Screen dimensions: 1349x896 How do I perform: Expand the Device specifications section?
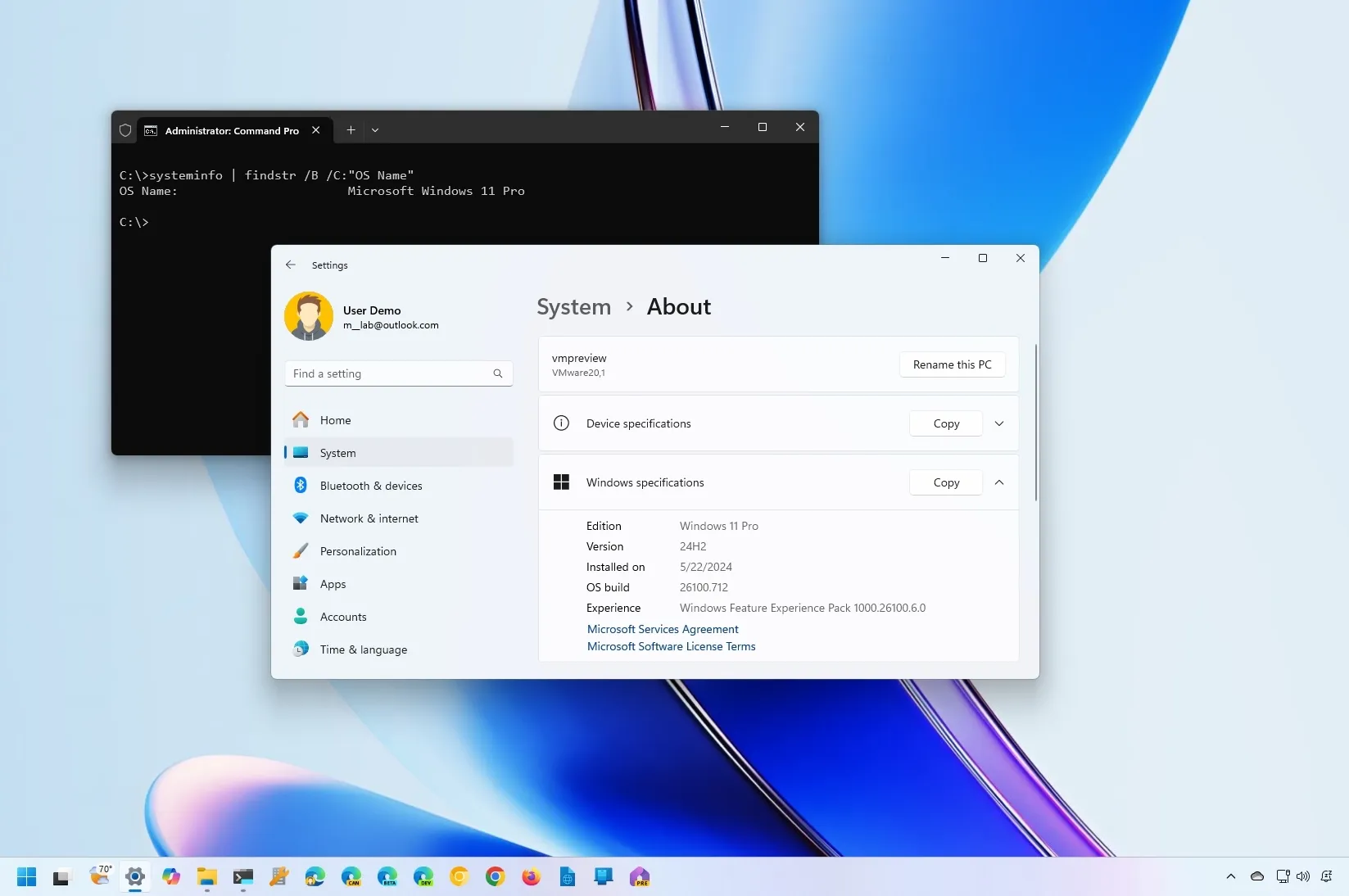coord(998,423)
